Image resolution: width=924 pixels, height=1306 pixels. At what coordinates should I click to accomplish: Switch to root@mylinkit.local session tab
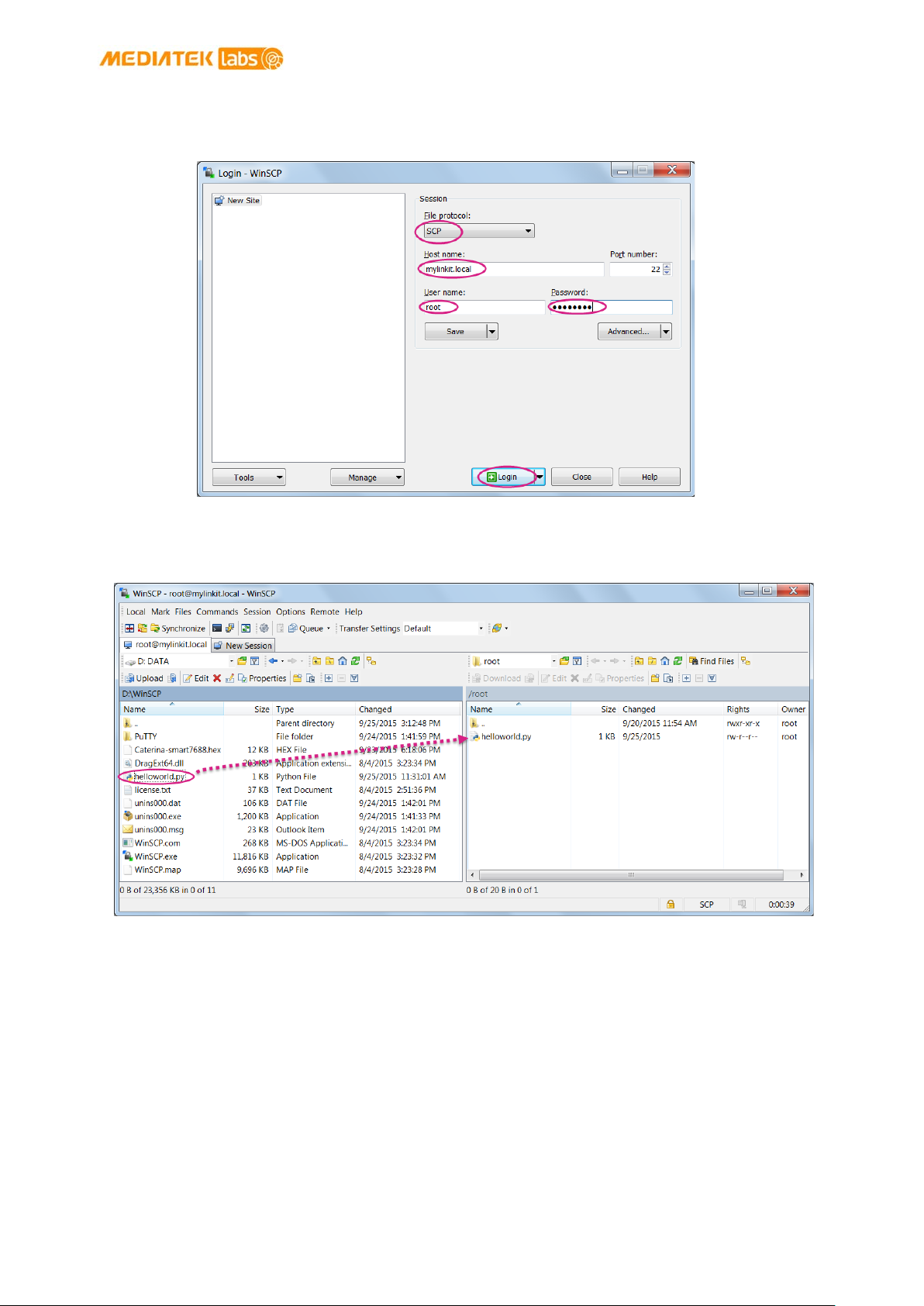pos(166,644)
